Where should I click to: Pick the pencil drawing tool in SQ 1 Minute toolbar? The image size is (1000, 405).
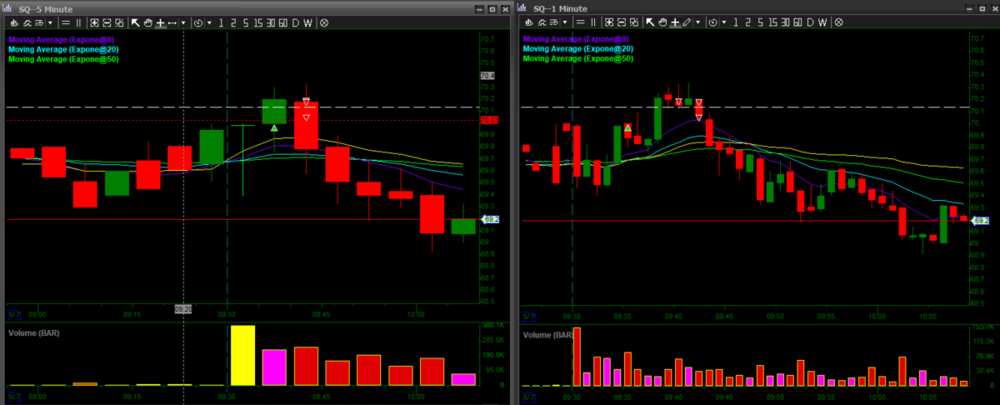tap(686, 23)
